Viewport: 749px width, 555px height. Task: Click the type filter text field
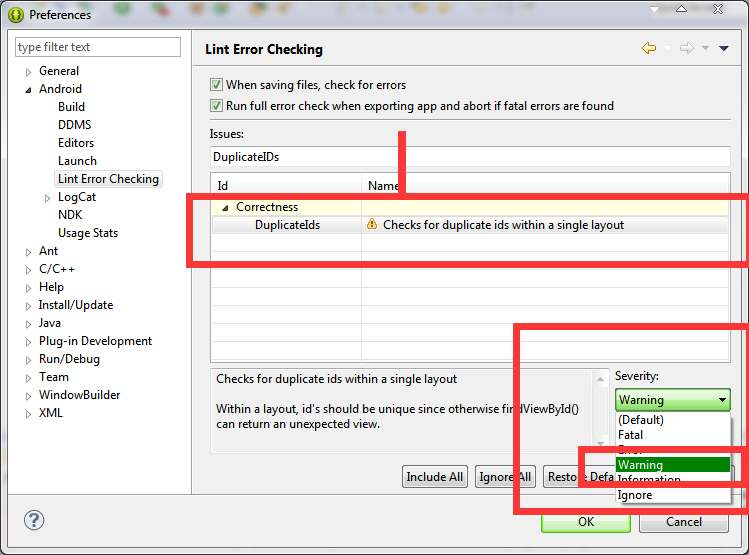click(x=98, y=47)
